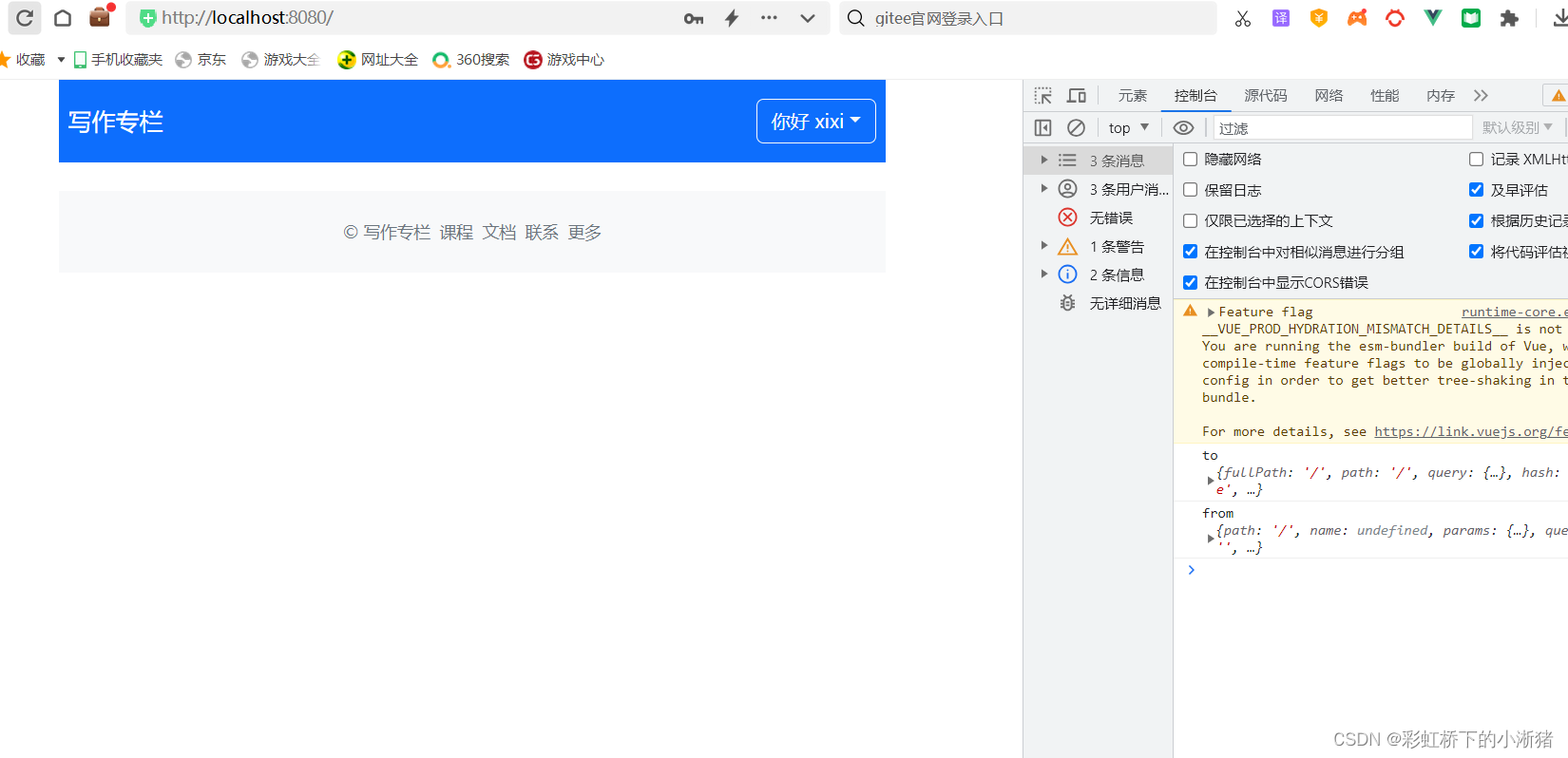Open the 游戏大全 bookmark
The image size is (1568, 758).
pos(280,60)
